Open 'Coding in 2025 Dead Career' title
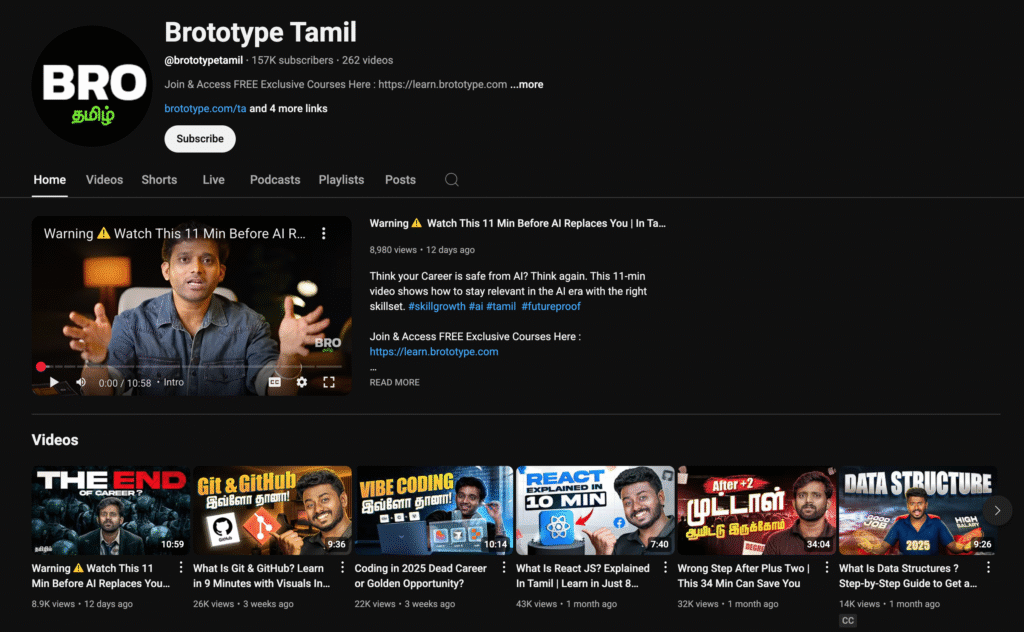The height and width of the screenshot is (632, 1024). tap(421, 576)
